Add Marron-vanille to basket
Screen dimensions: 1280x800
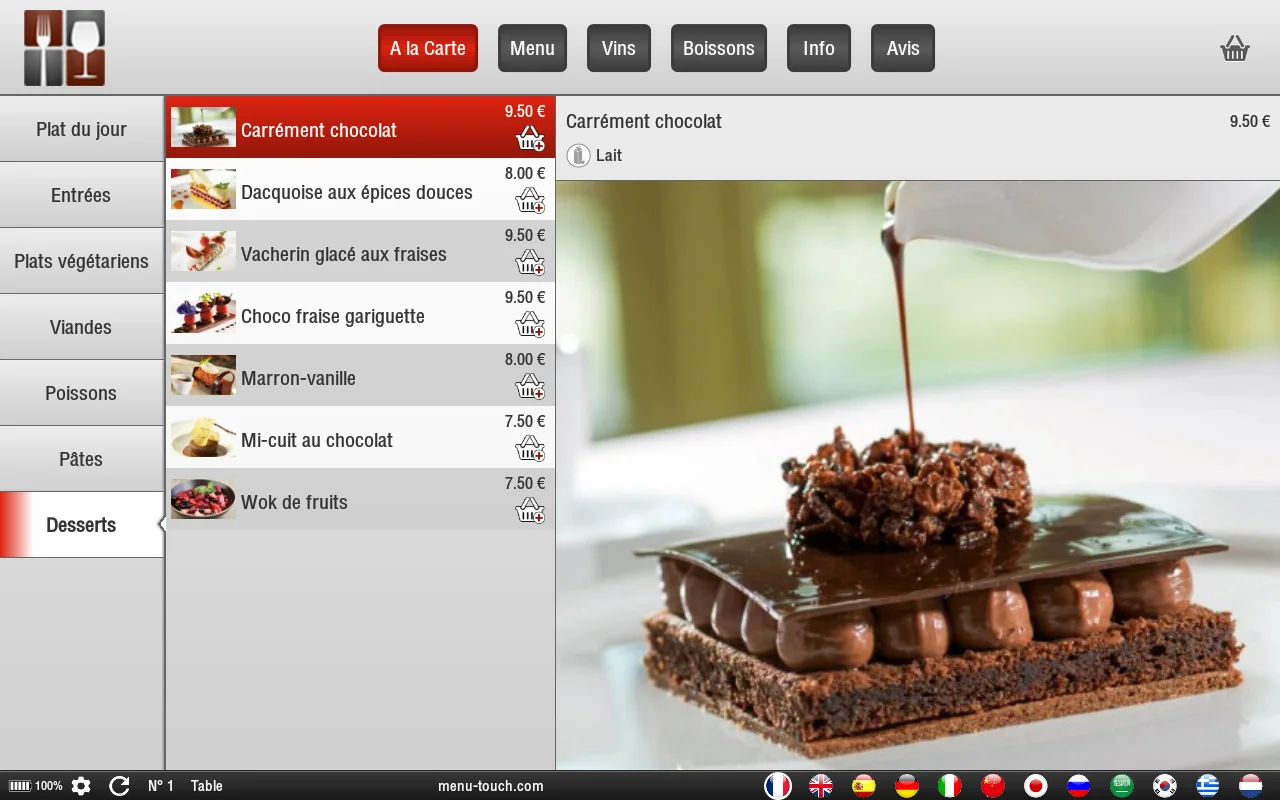(x=530, y=387)
